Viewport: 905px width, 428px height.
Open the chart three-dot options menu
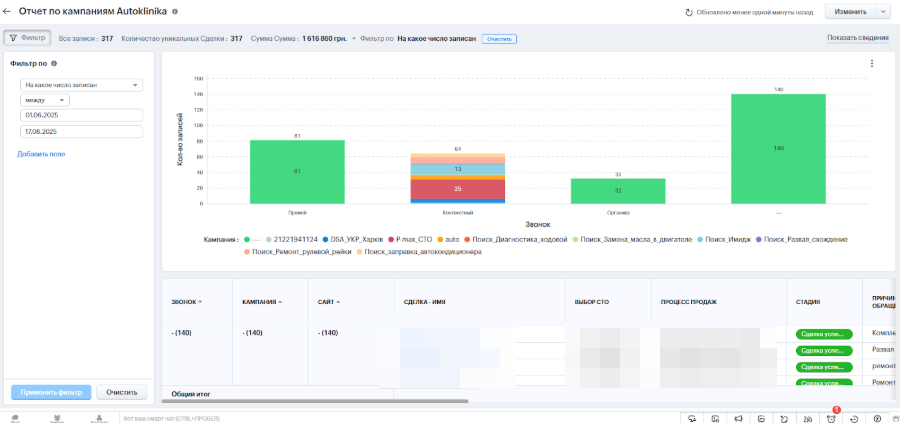click(872, 64)
